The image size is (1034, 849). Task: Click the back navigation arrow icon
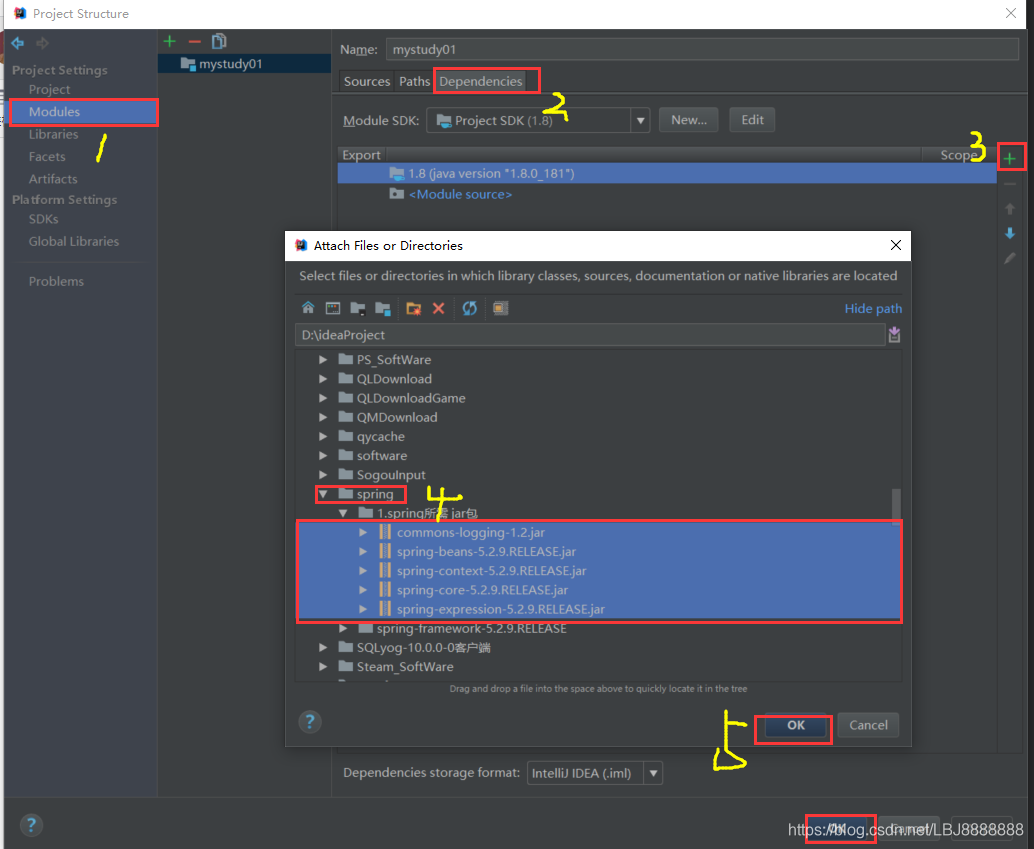click(18, 44)
